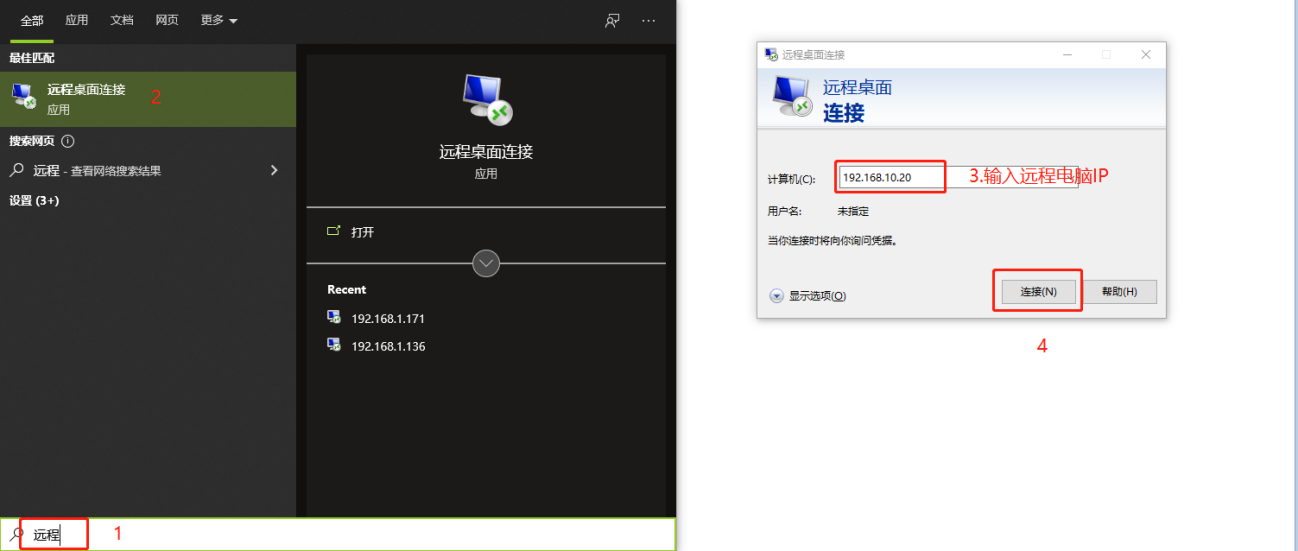Open the 更多 dropdown tab
The width and height of the screenshot is (1298, 551).
218,20
